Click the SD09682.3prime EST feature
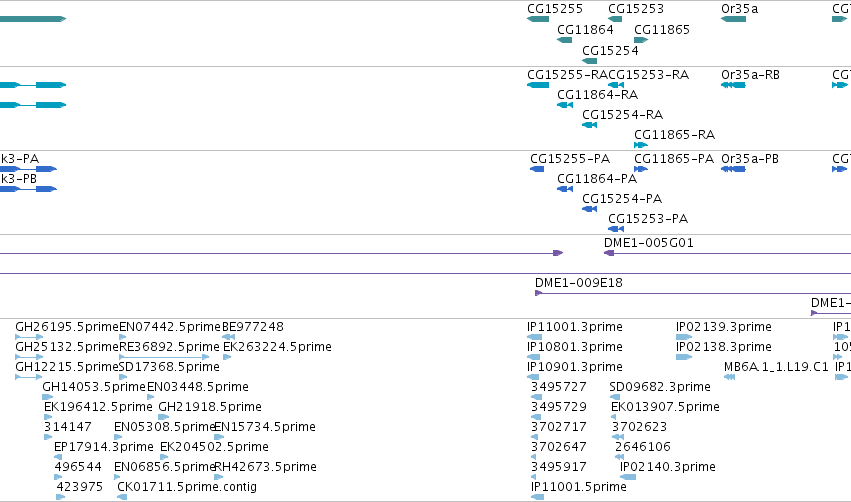Screen dimensions: 851x502 pyautogui.click(x=615, y=397)
